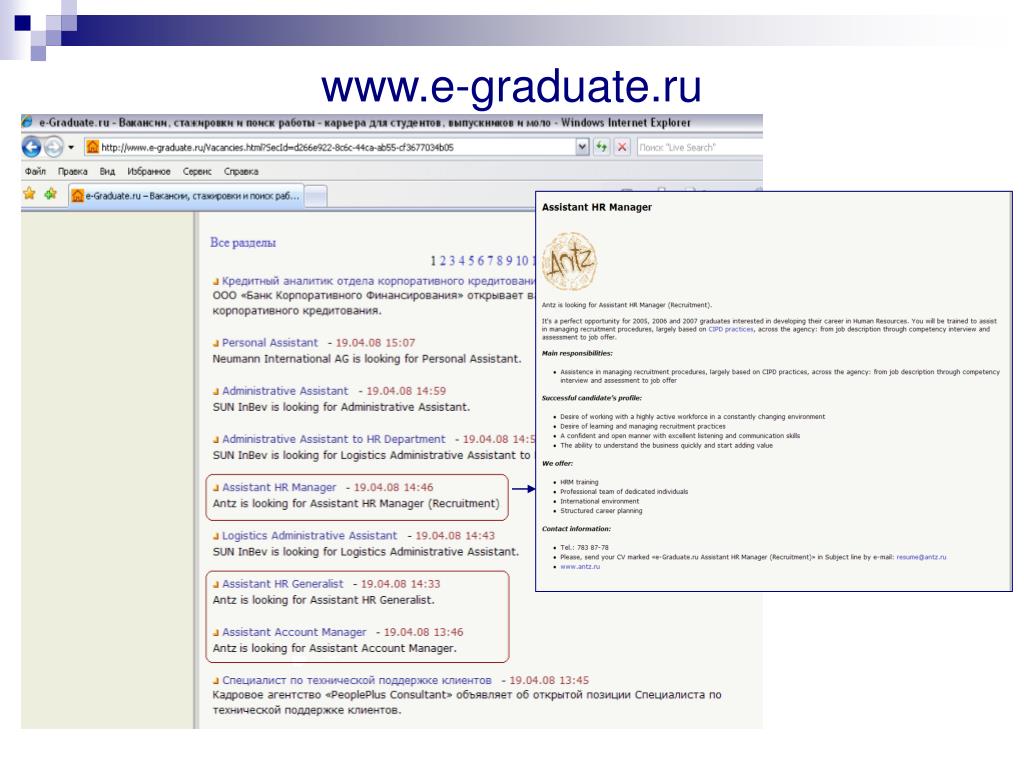Click the browser Forward arrow button
Viewport: 1024px width, 768px height.
tap(54, 147)
